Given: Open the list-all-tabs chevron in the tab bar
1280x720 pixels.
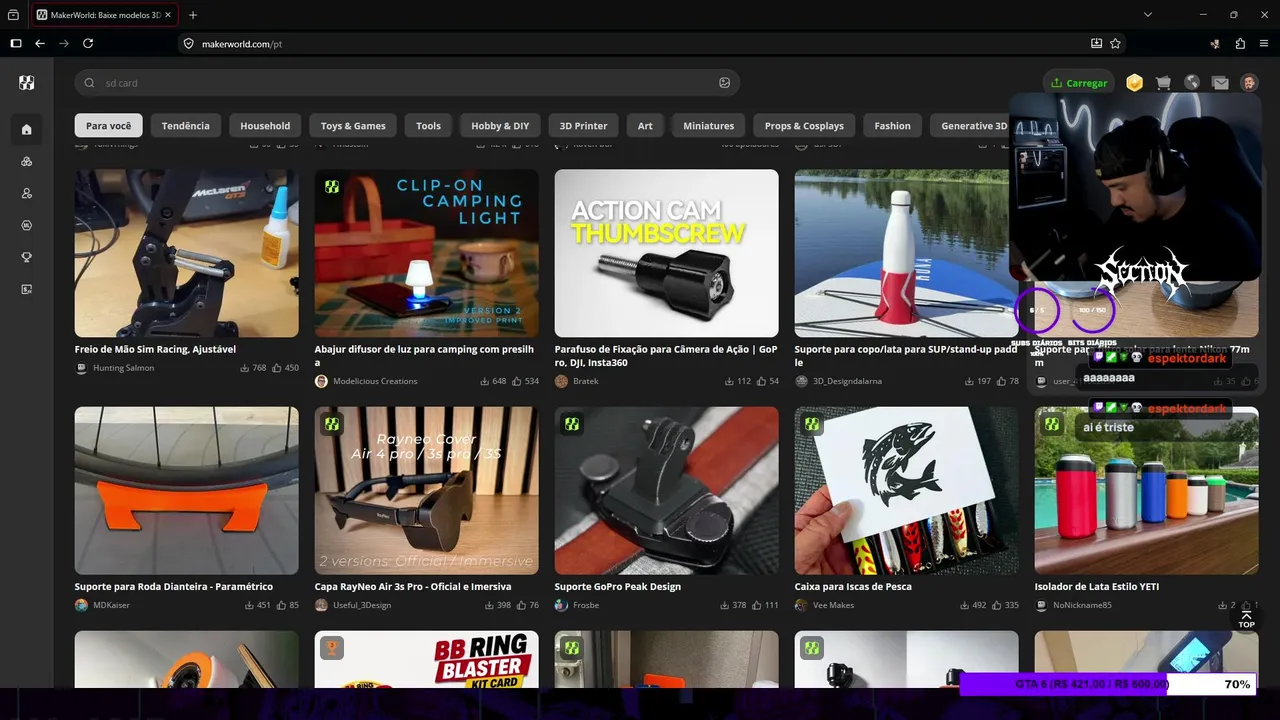Looking at the screenshot, I should click(1148, 15).
